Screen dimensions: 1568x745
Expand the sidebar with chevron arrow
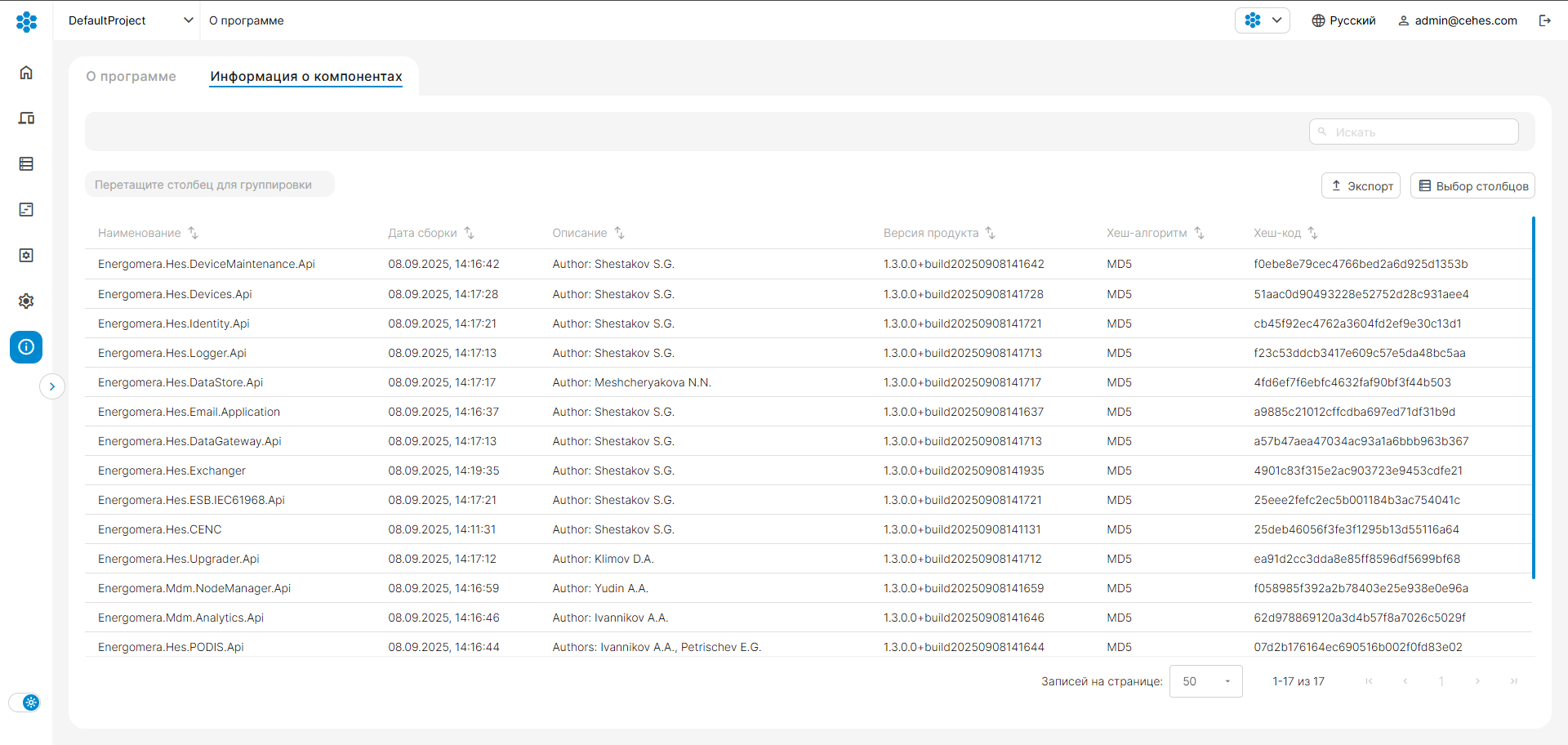[52, 386]
